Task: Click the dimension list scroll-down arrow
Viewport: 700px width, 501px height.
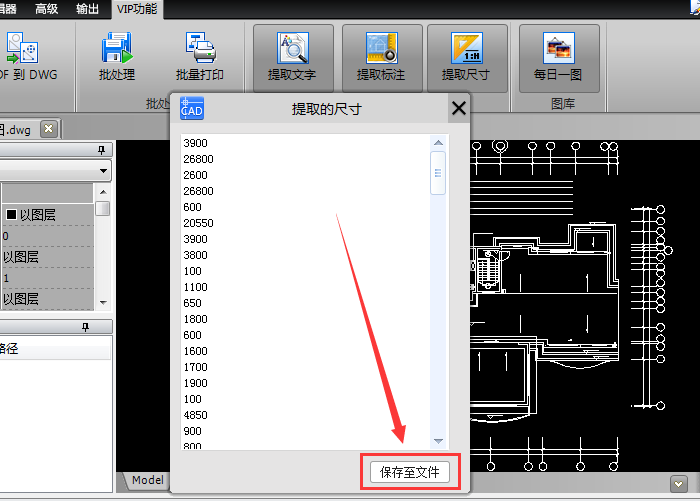Action: [x=438, y=441]
